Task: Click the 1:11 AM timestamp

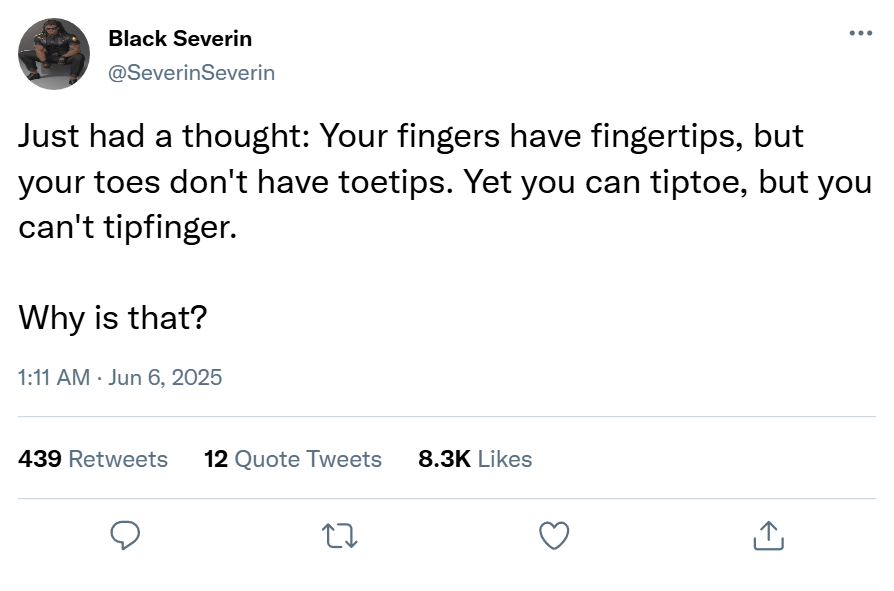Action: coord(54,377)
